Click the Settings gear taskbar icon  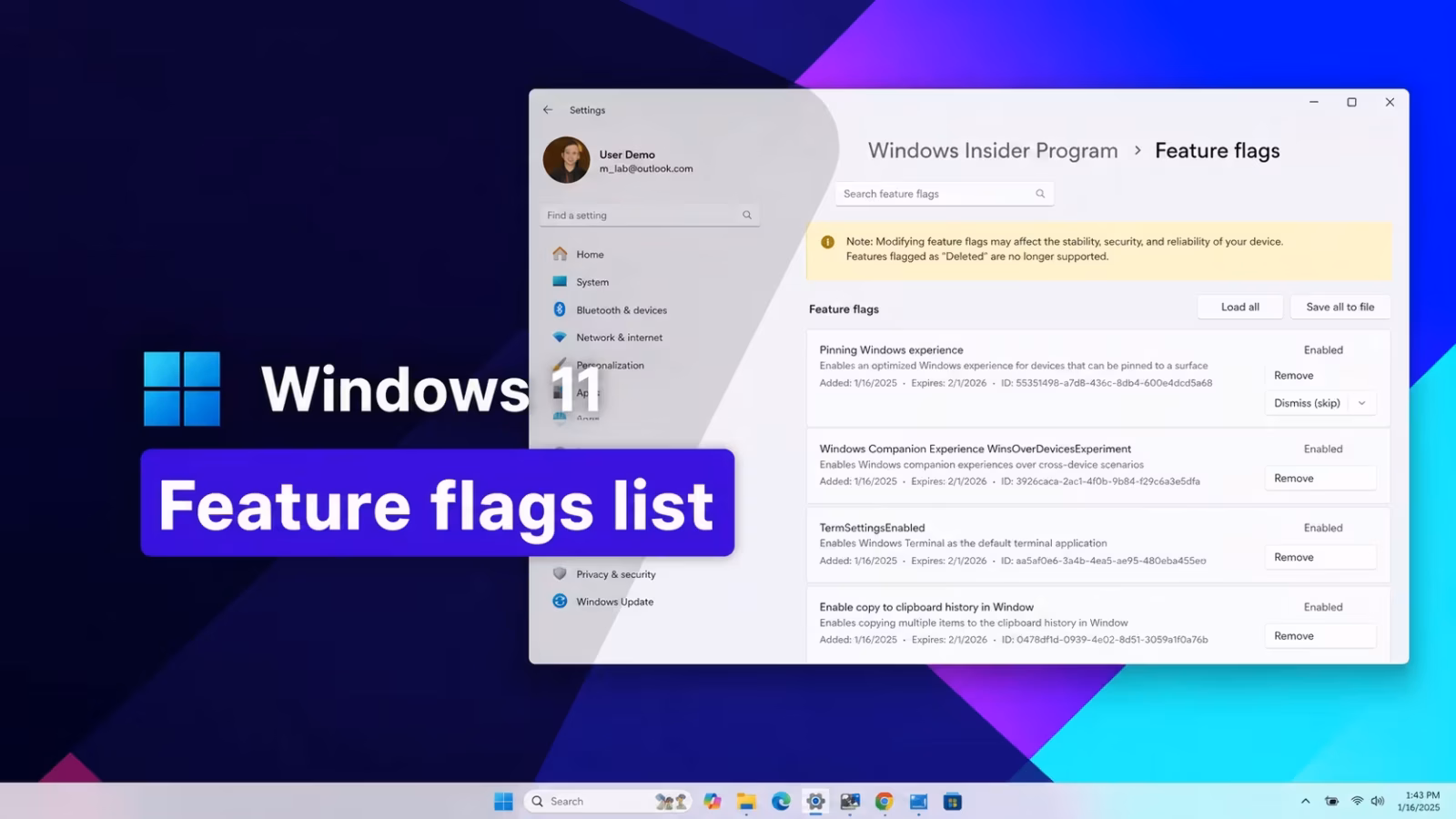click(x=815, y=802)
